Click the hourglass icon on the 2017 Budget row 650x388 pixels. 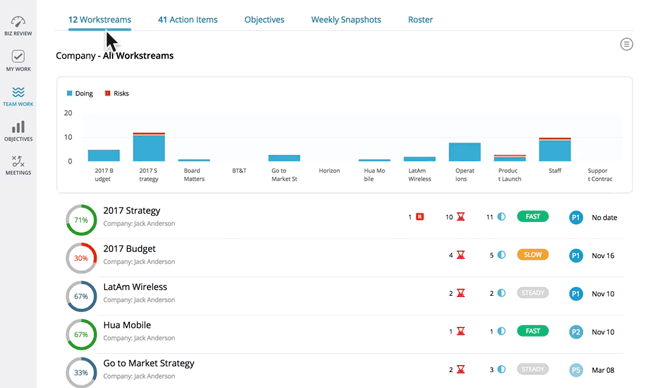(x=461, y=255)
